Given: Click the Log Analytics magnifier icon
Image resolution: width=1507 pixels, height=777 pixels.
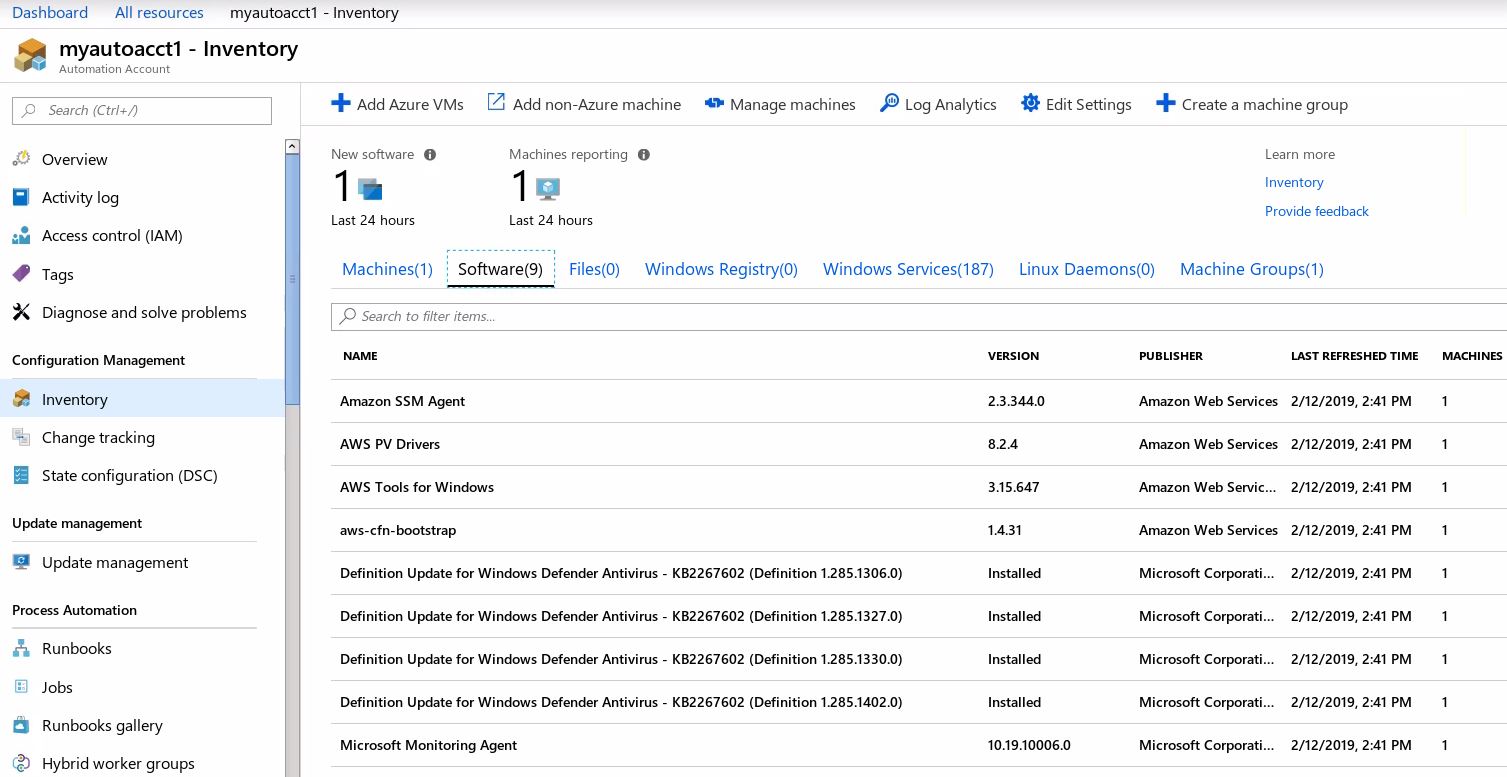Looking at the screenshot, I should [889, 104].
